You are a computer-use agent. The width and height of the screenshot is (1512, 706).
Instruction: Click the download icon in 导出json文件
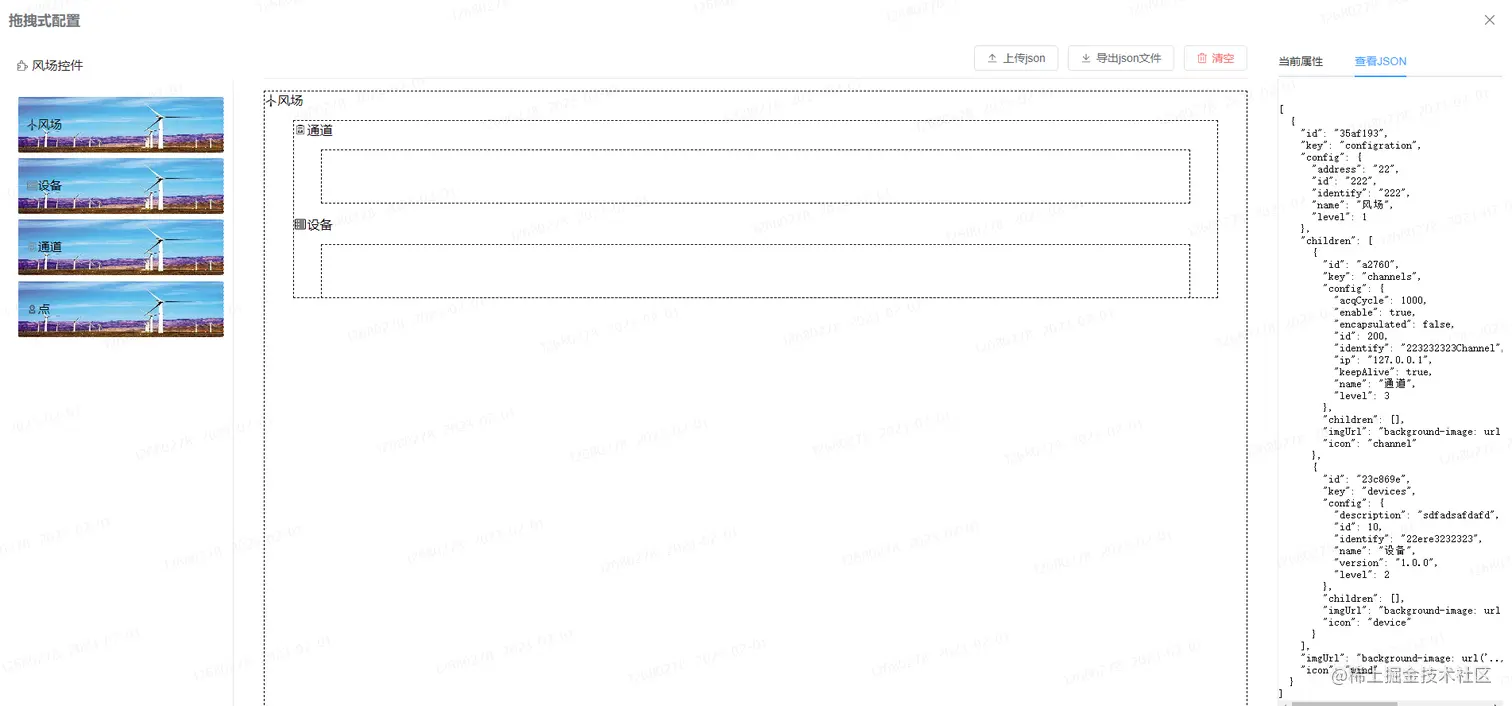[x=1086, y=58]
